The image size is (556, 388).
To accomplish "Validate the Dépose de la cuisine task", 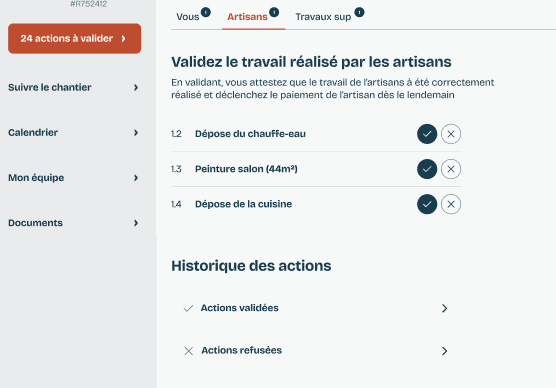I will (x=427, y=204).
